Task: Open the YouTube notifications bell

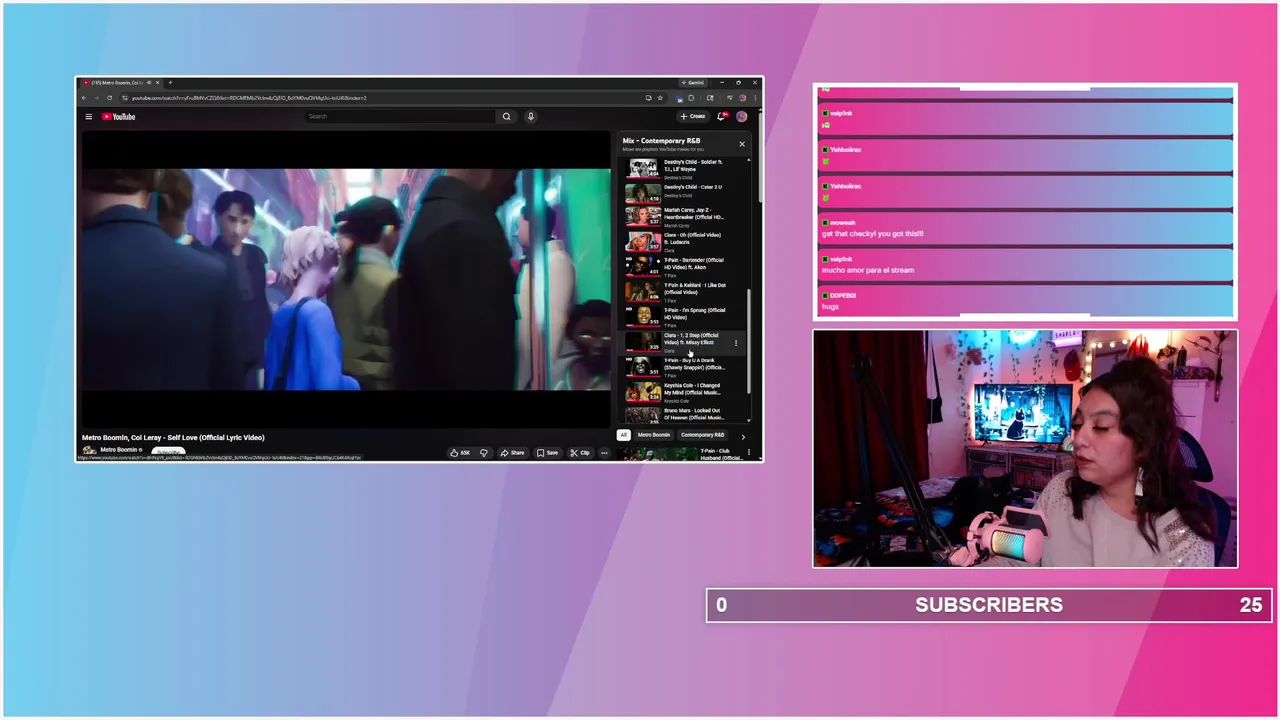Action: pyautogui.click(x=722, y=117)
